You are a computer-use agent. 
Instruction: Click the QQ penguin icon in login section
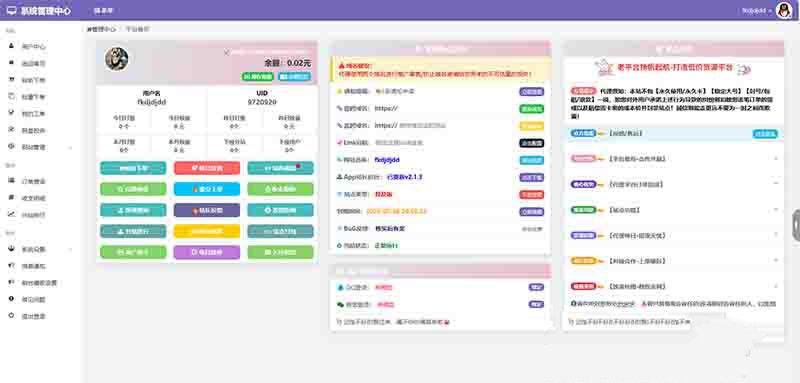coord(341,288)
